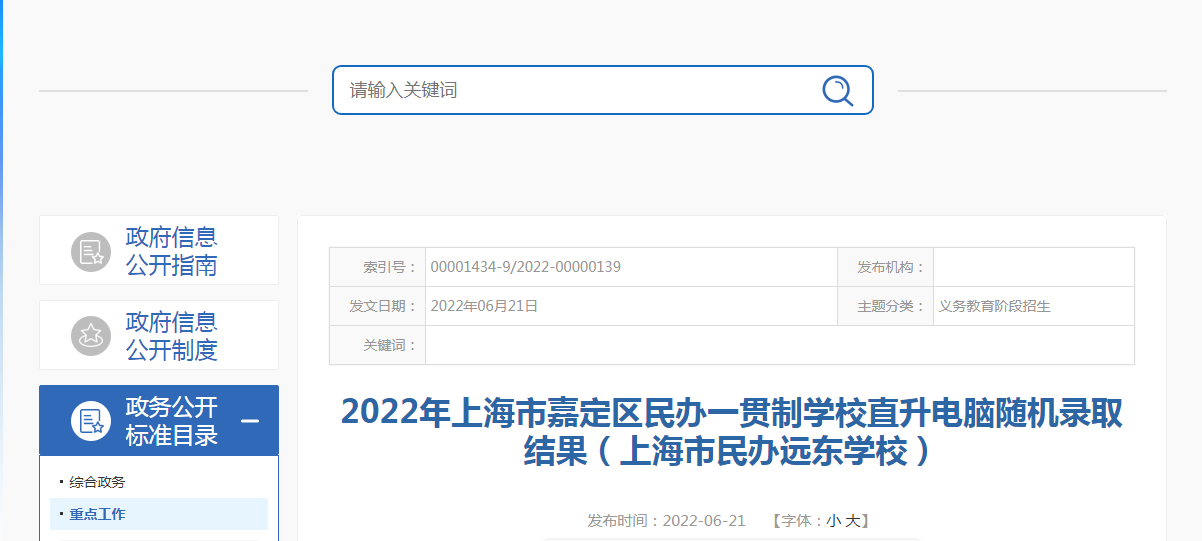Click the 索引号 label cell
This screenshot has width=1202, height=541.
377,267
